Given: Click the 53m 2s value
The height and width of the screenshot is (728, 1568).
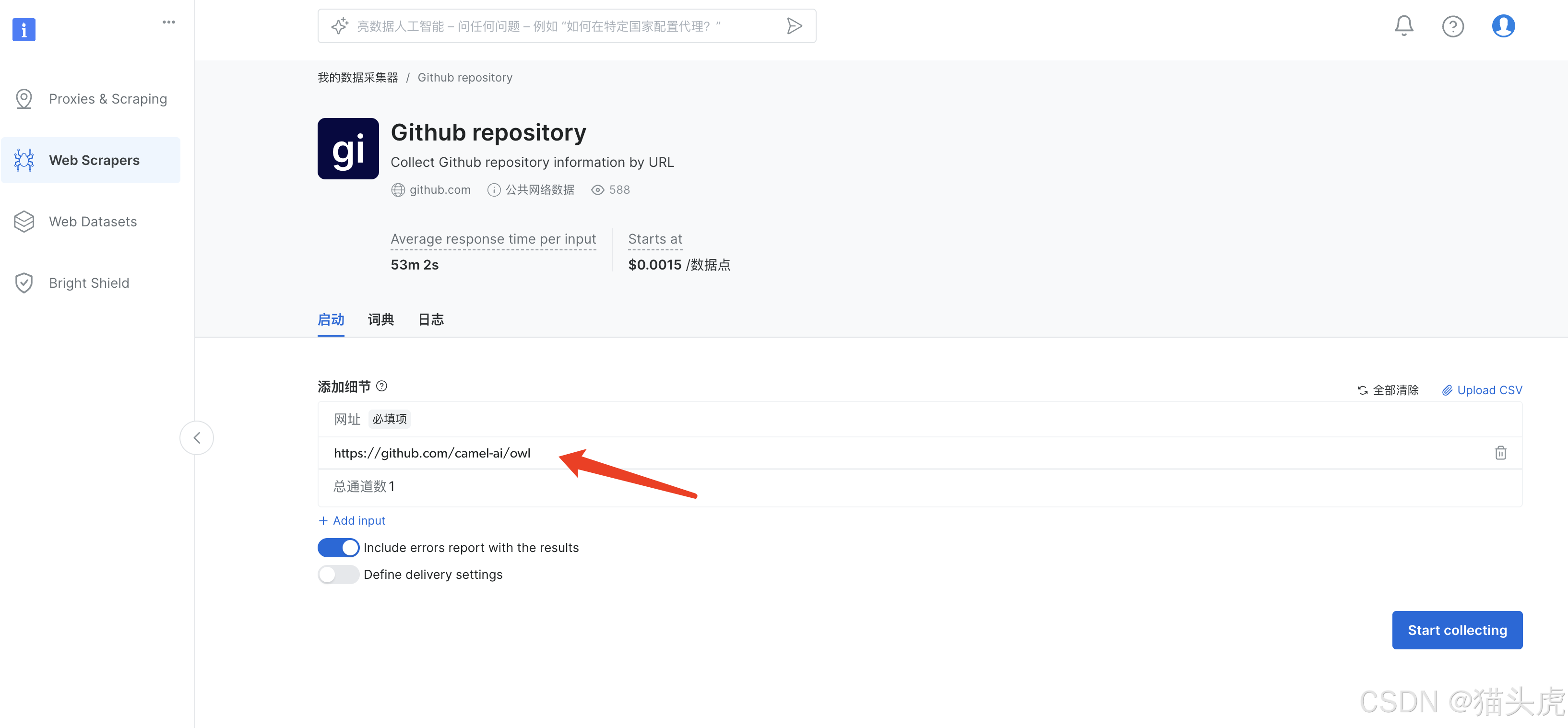Looking at the screenshot, I should pos(415,265).
